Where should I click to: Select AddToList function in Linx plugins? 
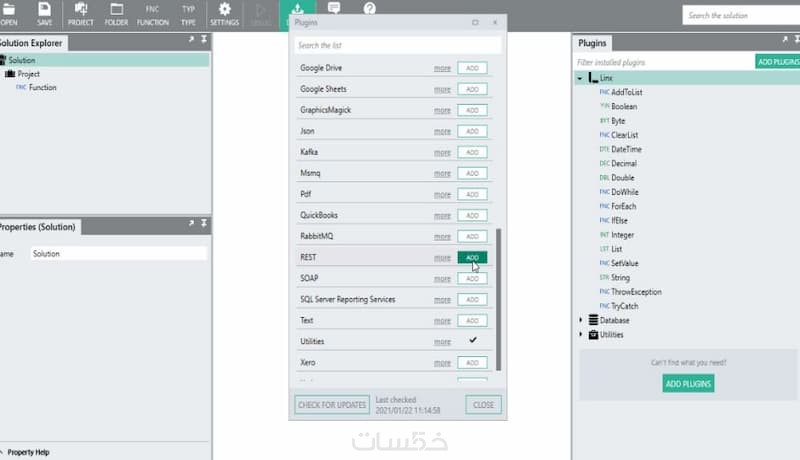pos(621,92)
